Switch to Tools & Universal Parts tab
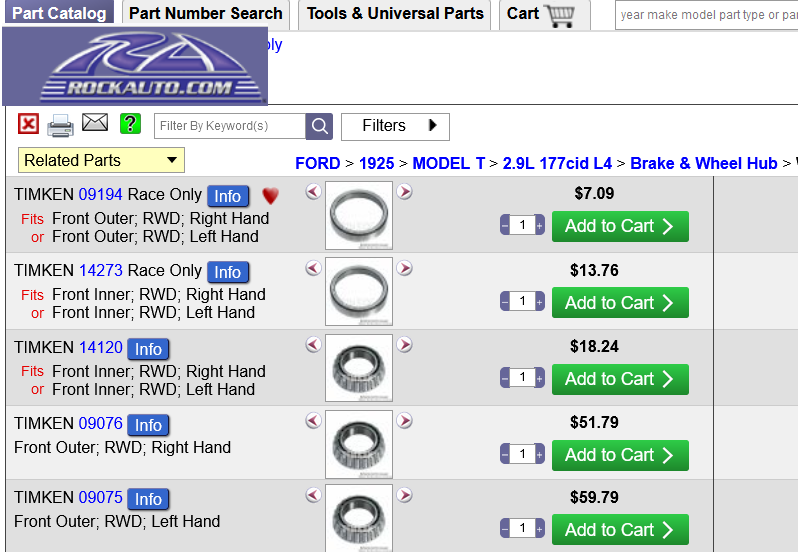Screen dimensions: 798x552 (395, 14)
